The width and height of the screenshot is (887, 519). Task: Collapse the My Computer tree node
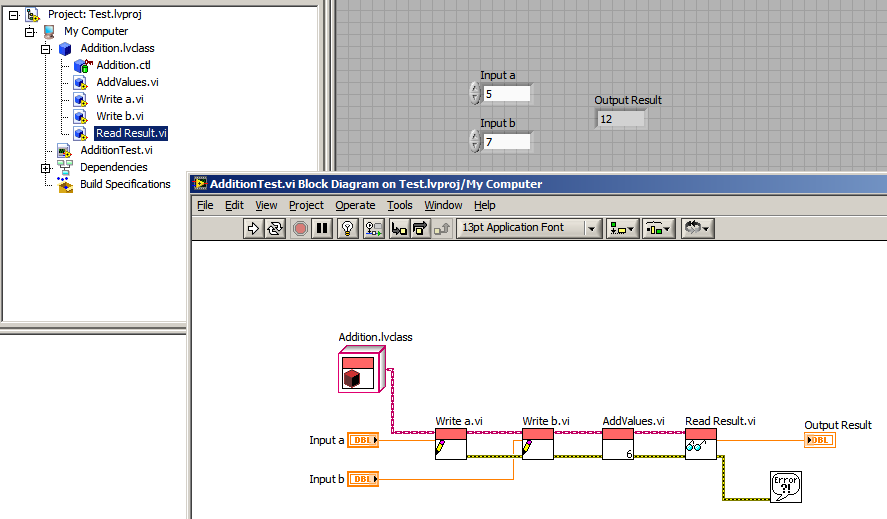pos(29,32)
